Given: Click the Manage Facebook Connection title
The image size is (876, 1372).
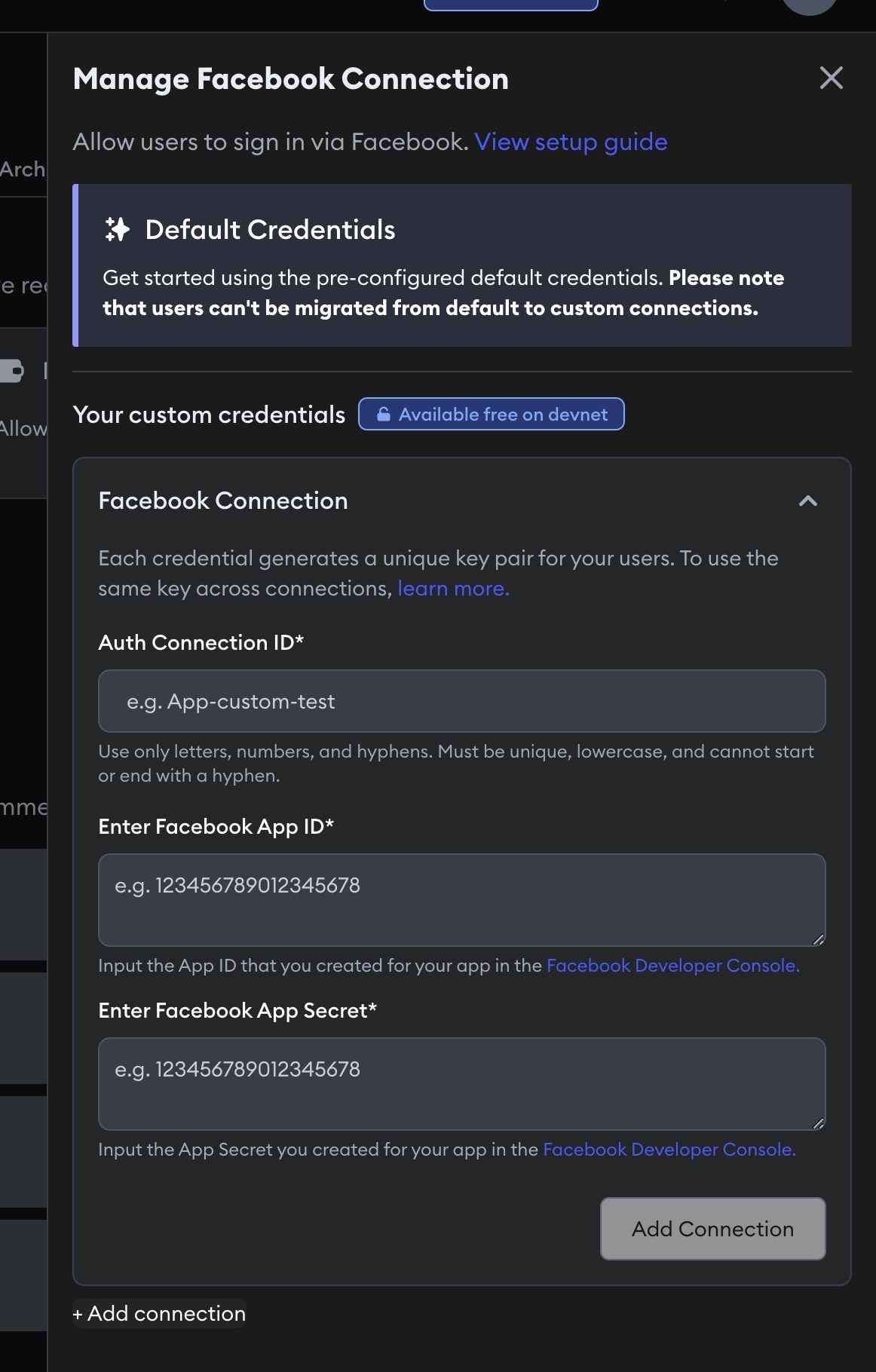Looking at the screenshot, I should [291, 79].
